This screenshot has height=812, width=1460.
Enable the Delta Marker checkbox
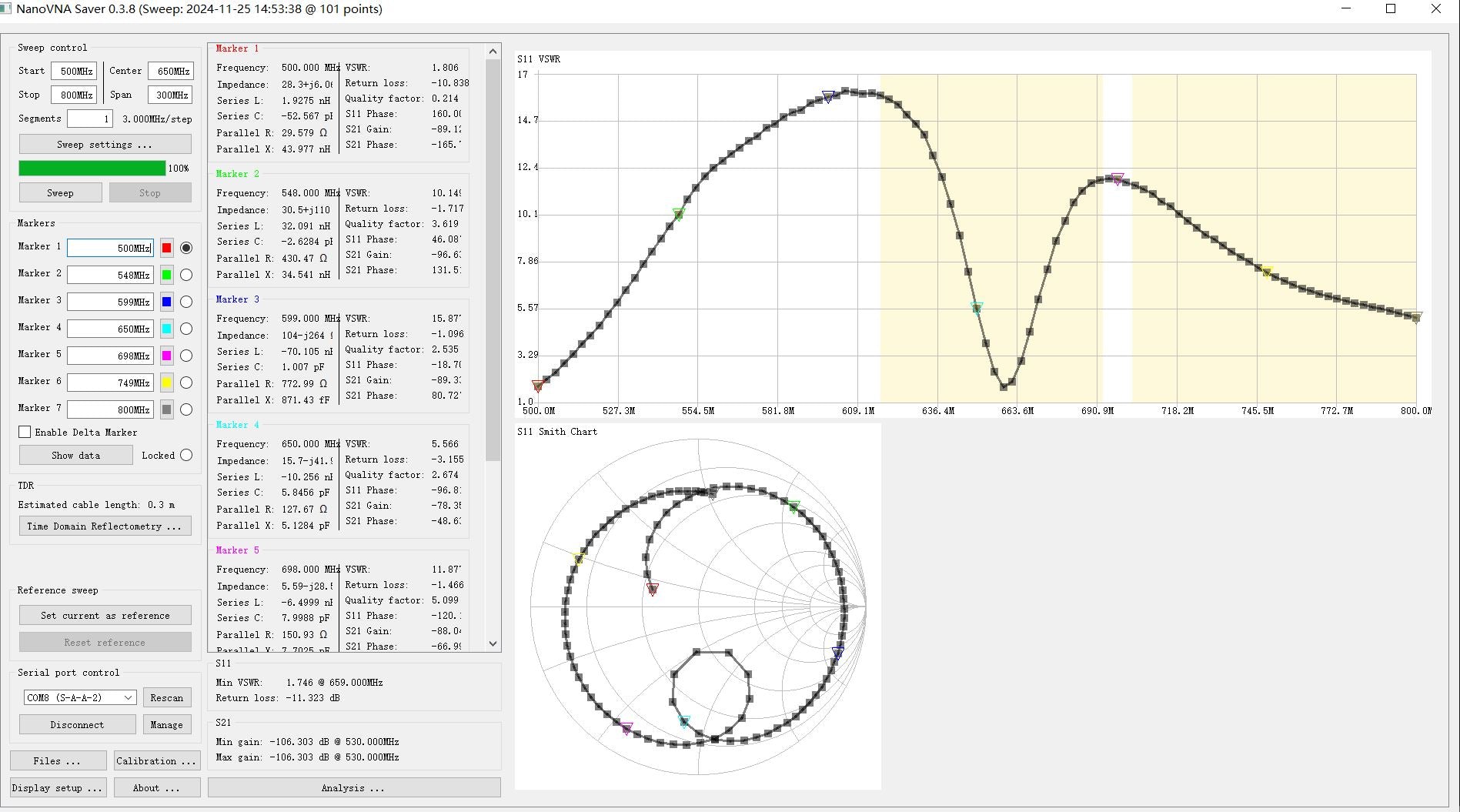click(25, 432)
